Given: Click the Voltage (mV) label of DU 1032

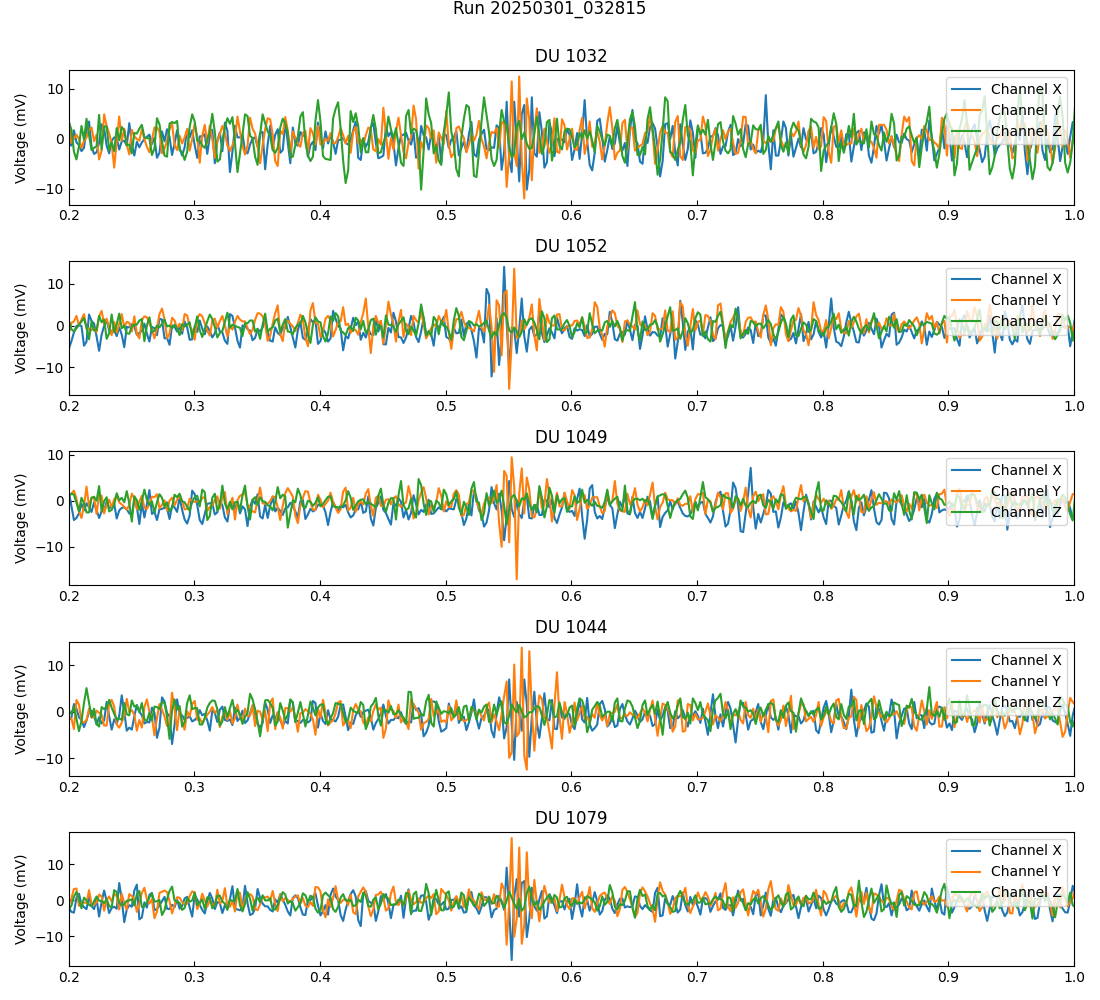Looking at the screenshot, I should (21, 138).
